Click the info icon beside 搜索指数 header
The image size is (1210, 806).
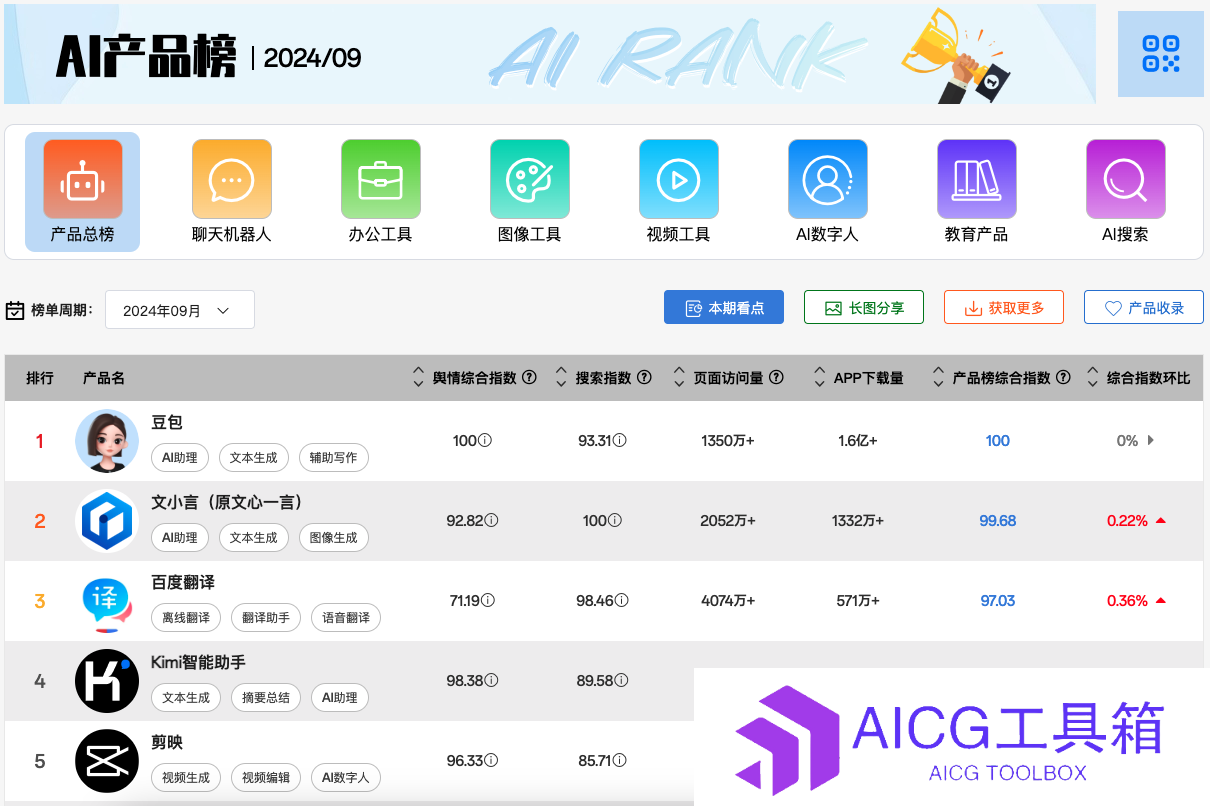pyautogui.click(x=645, y=378)
